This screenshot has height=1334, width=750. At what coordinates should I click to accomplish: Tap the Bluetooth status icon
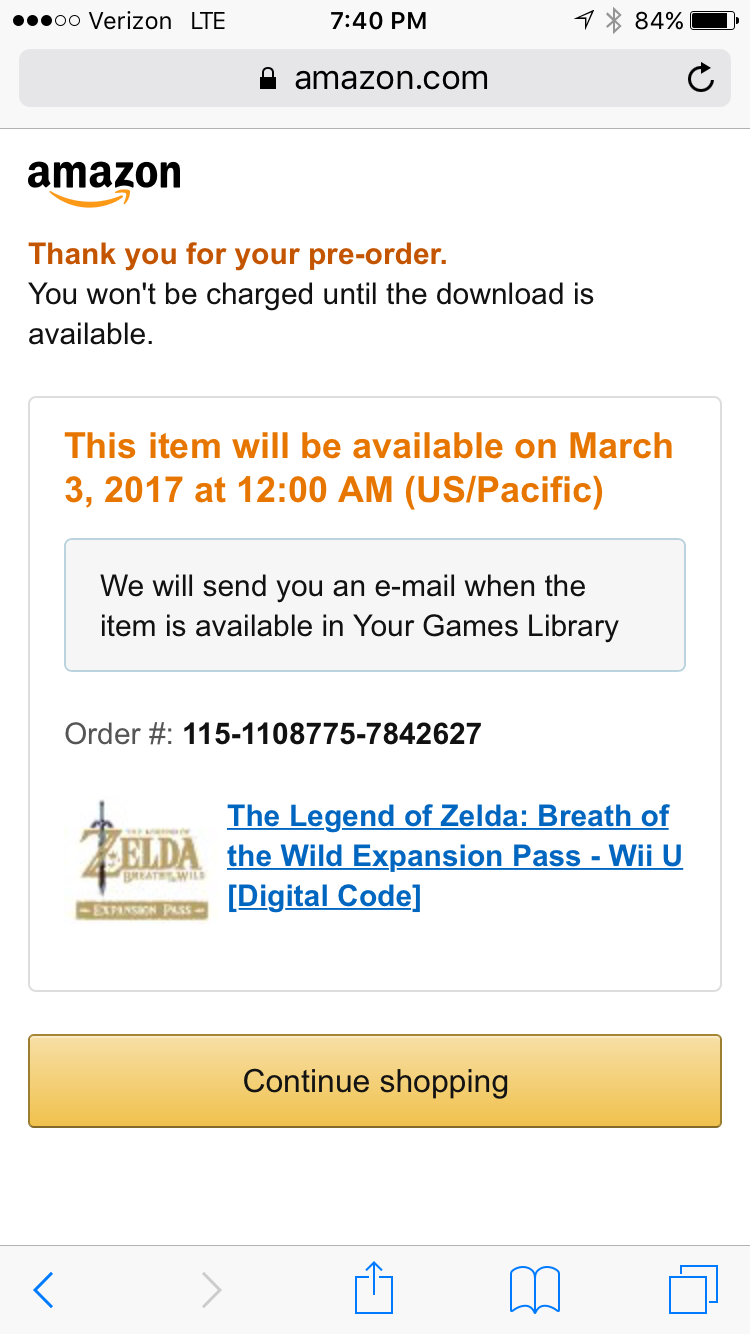click(x=614, y=21)
